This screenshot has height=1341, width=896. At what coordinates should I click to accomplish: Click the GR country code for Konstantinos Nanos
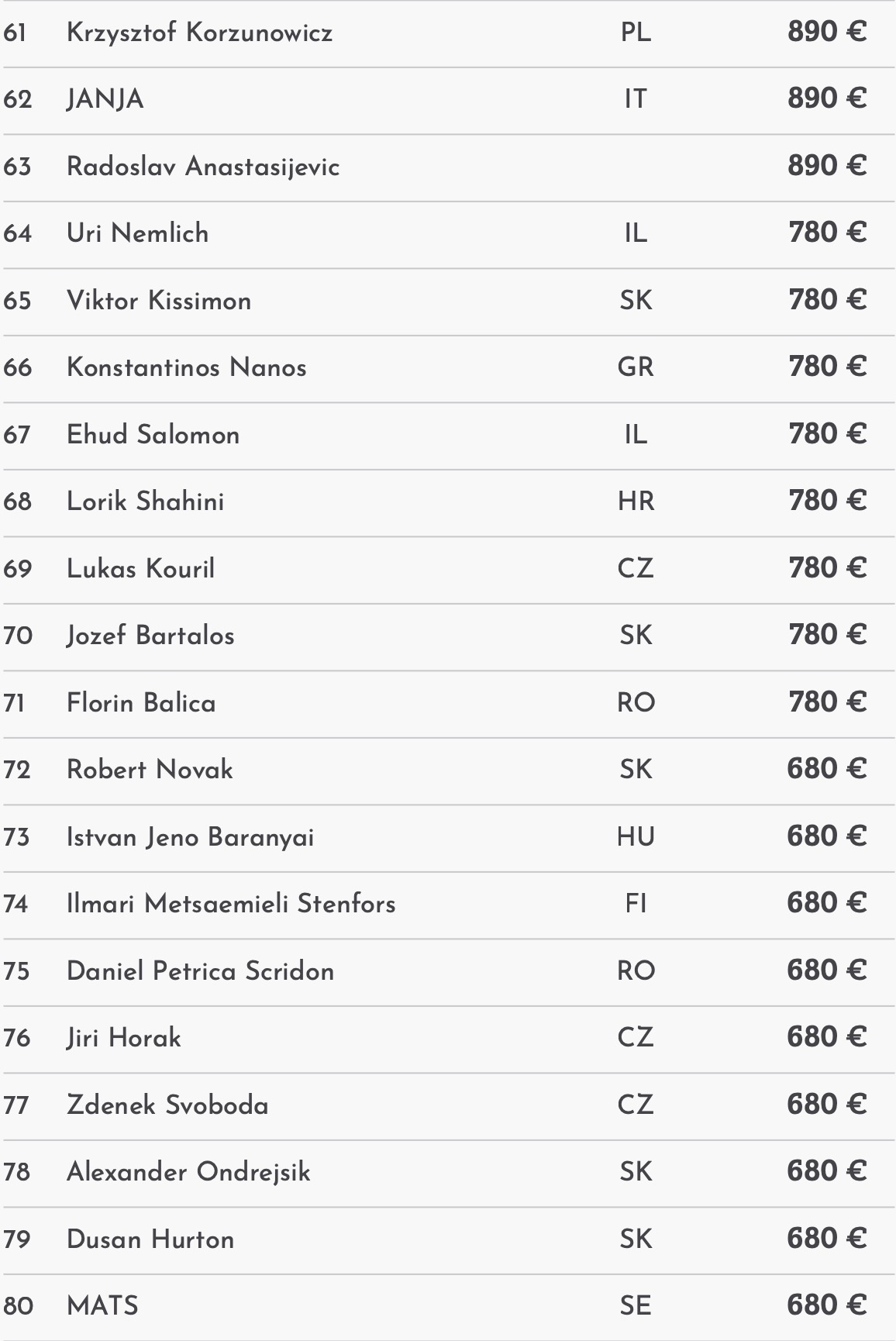click(636, 367)
